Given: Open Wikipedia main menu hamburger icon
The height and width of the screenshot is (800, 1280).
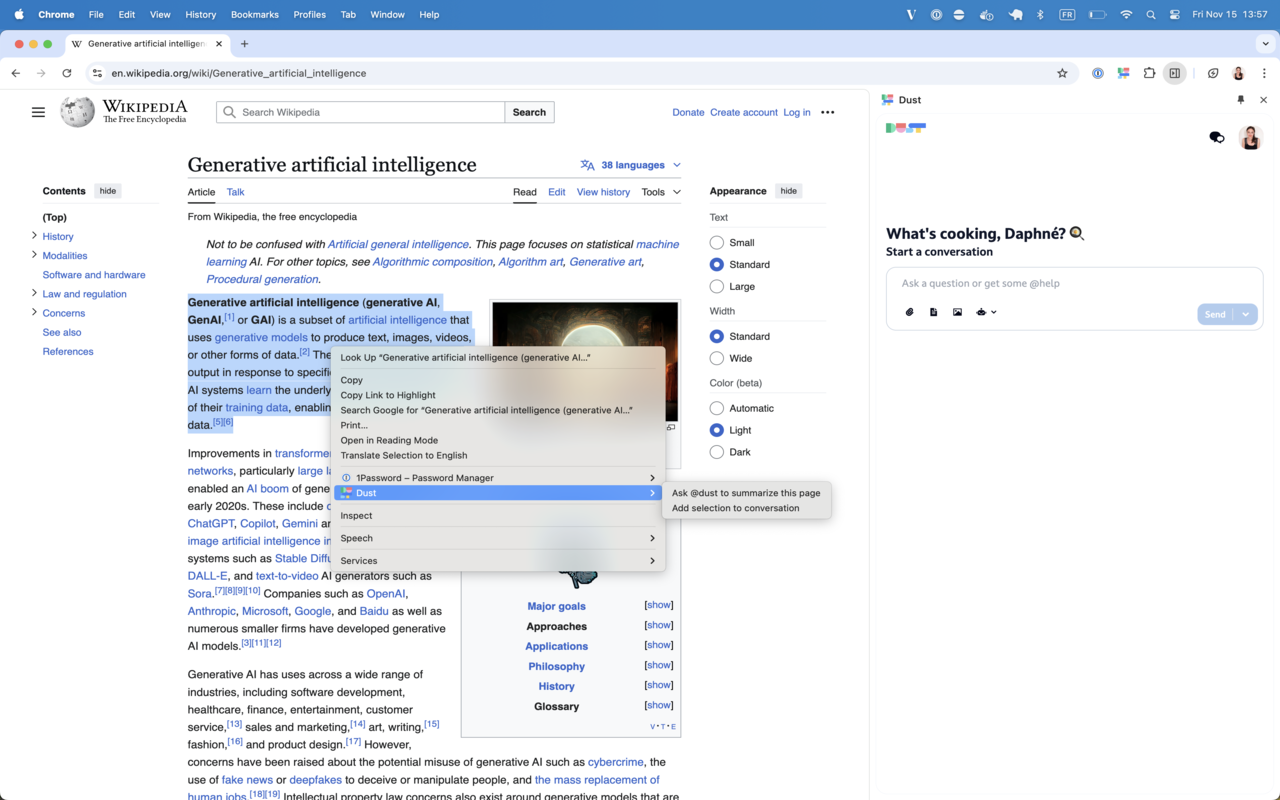Looking at the screenshot, I should 38,112.
